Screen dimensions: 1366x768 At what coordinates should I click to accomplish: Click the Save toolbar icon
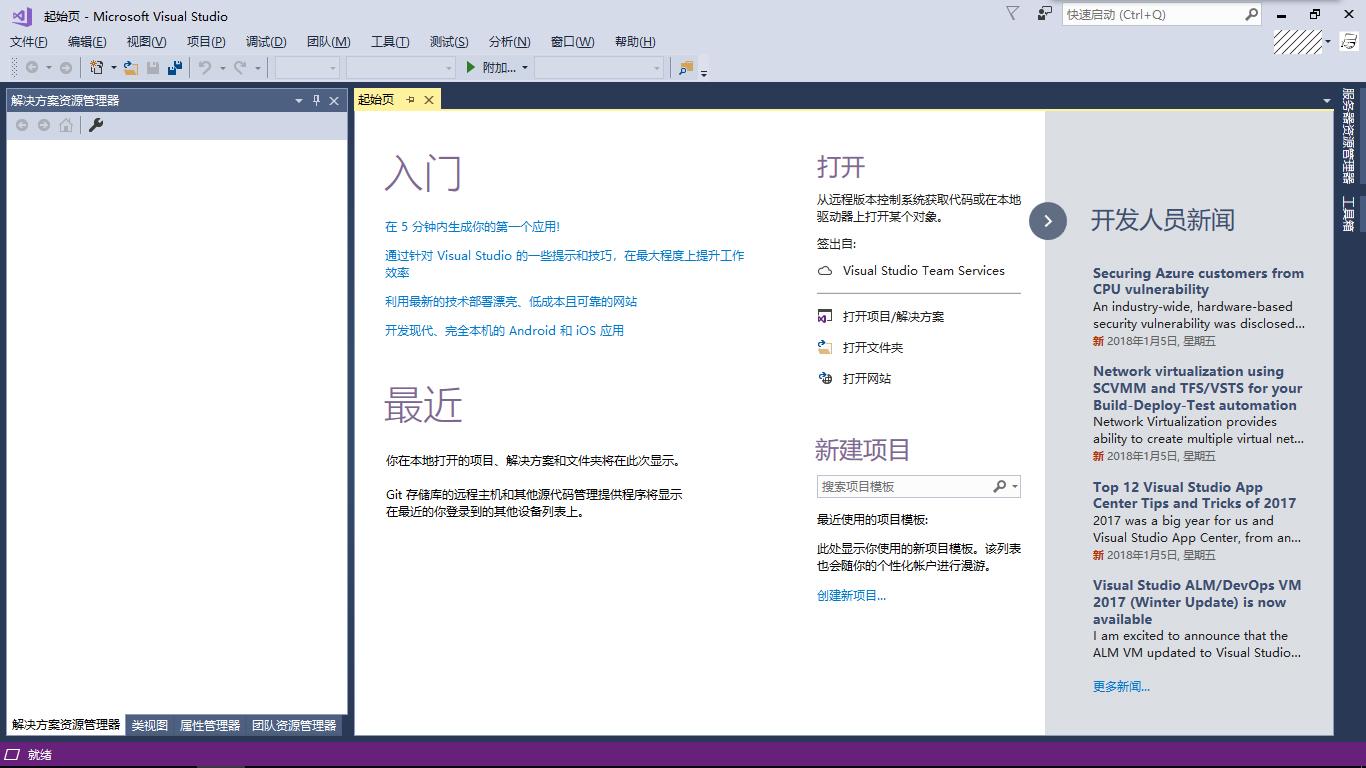coord(153,68)
